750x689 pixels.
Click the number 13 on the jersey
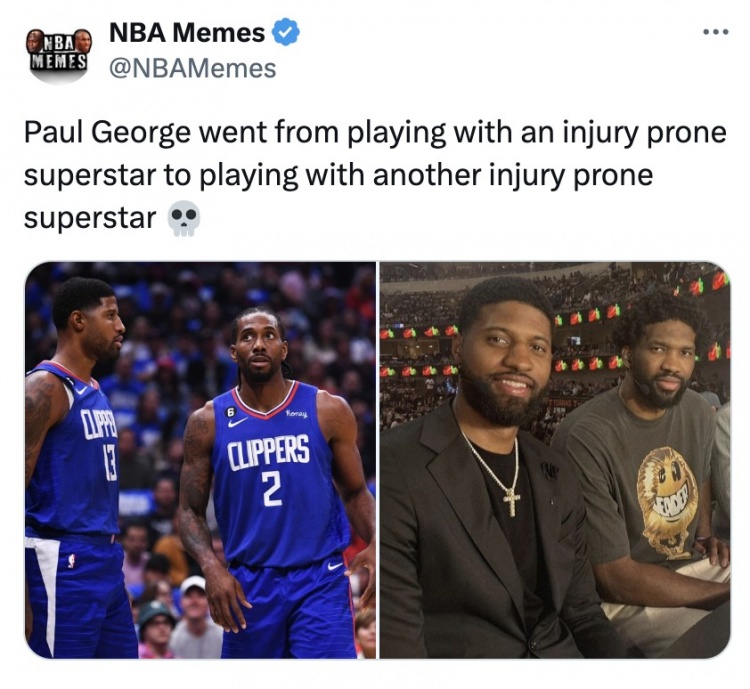click(x=110, y=466)
